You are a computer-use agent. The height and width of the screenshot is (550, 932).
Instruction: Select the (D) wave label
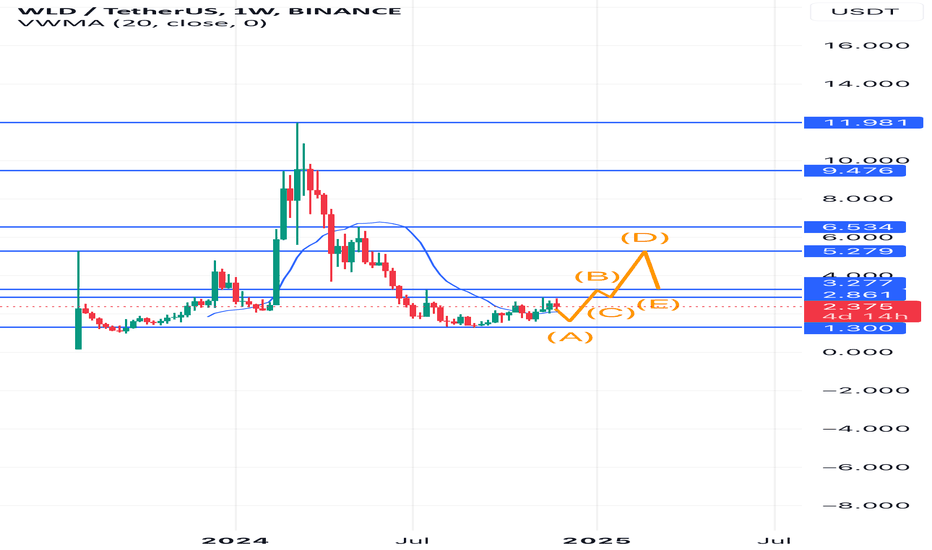coord(645,238)
